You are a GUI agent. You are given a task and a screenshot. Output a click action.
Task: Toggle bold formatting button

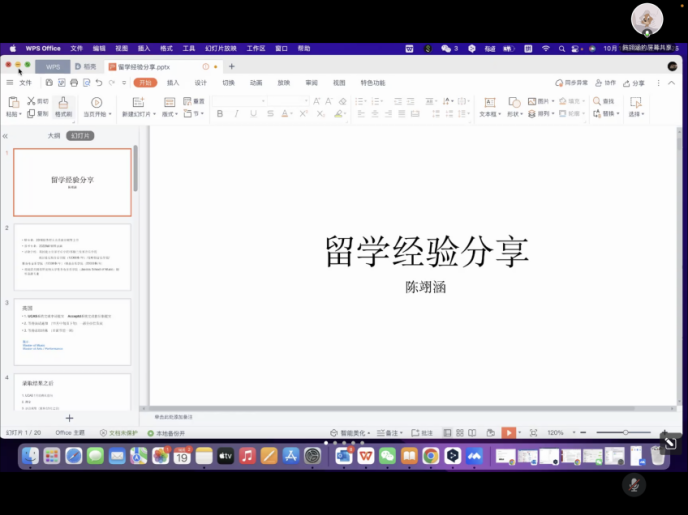coord(219,114)
